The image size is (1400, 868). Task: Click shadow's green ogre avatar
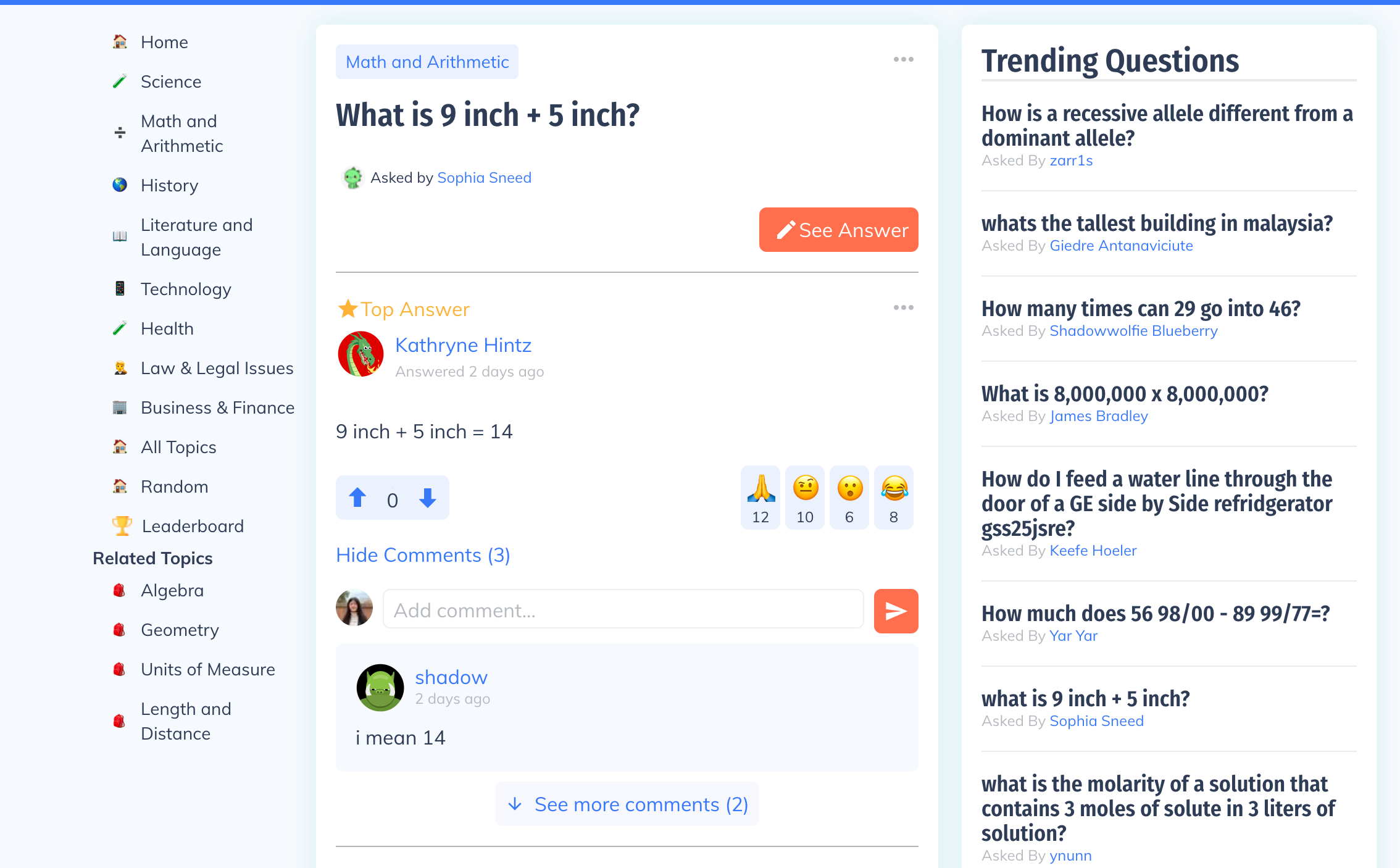pyautogui.click(x=380, y=688)
